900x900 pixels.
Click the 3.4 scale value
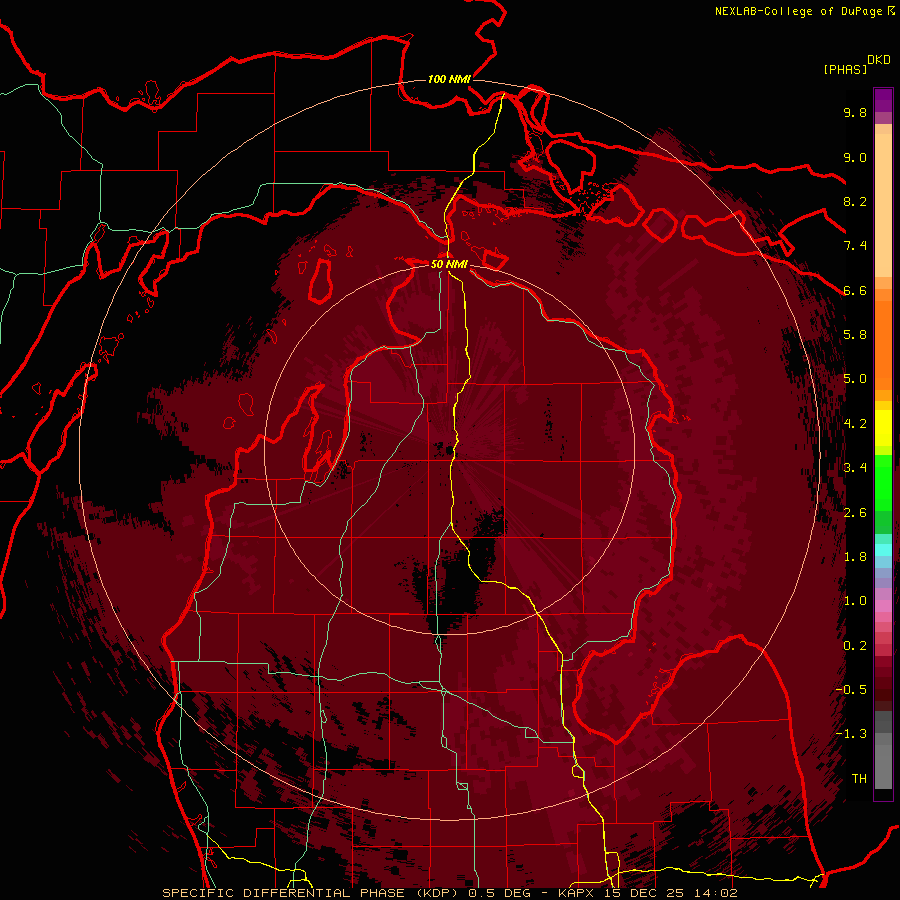click(855, 468)
